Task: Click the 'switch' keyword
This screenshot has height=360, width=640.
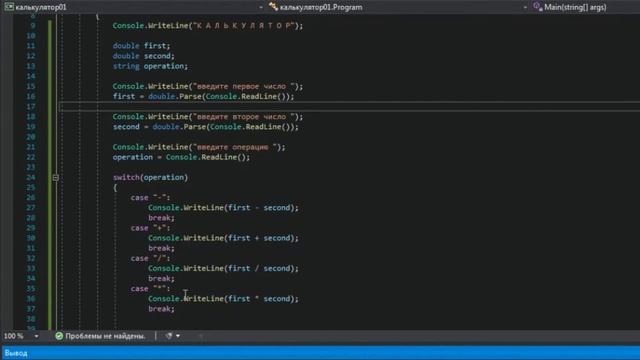Action: [126, 178]
